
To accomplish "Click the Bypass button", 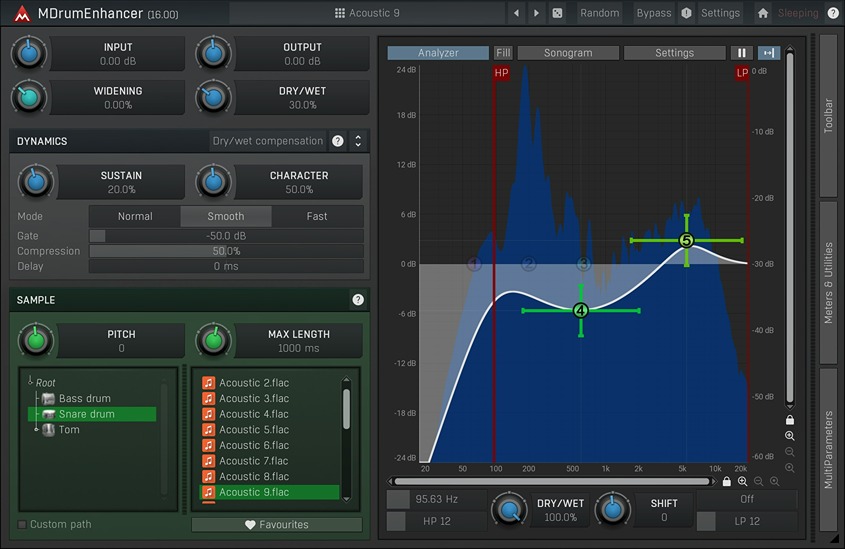I will click(654, 13).
